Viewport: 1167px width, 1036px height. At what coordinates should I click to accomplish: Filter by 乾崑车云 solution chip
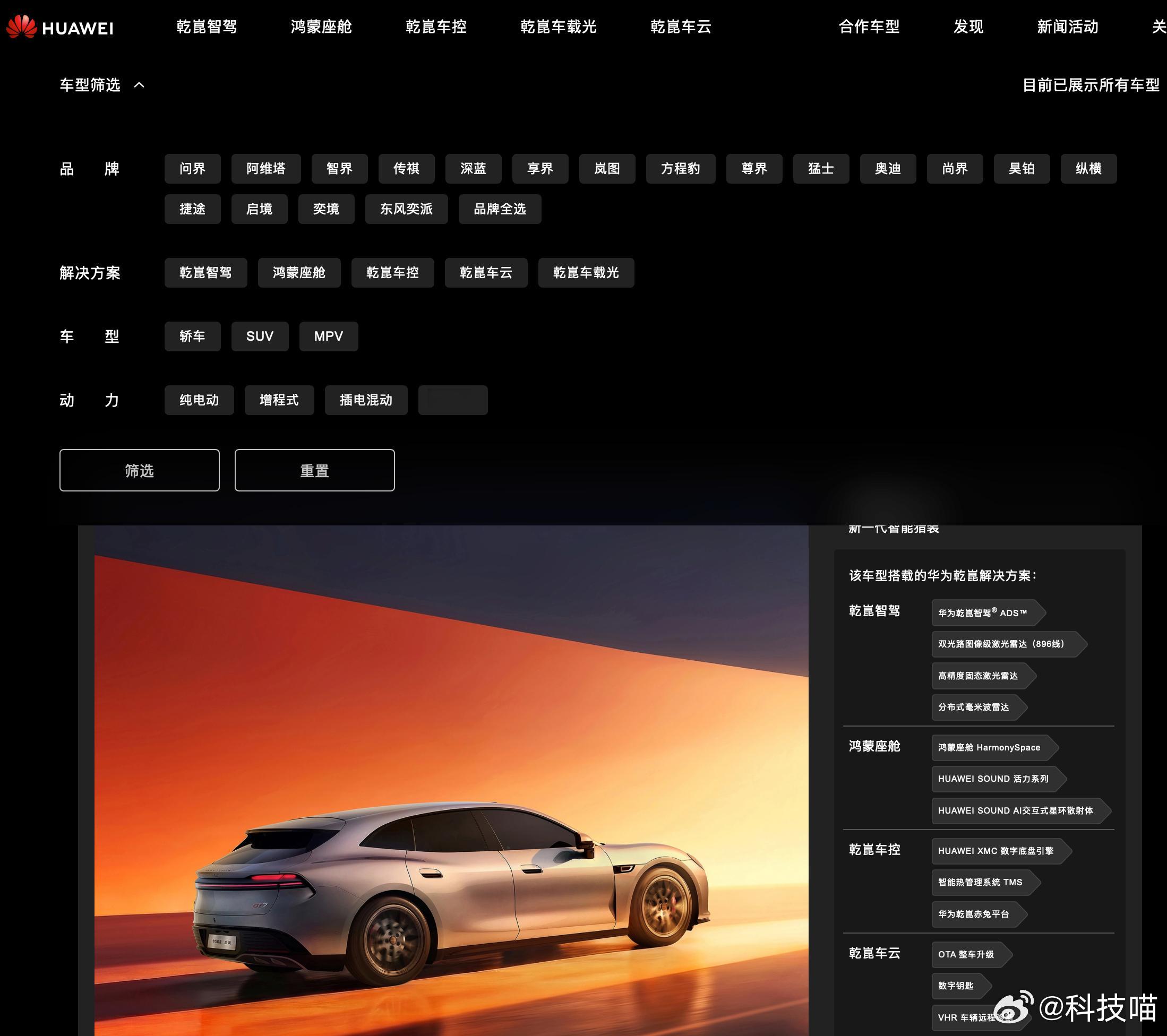click(x=486, y=272)
